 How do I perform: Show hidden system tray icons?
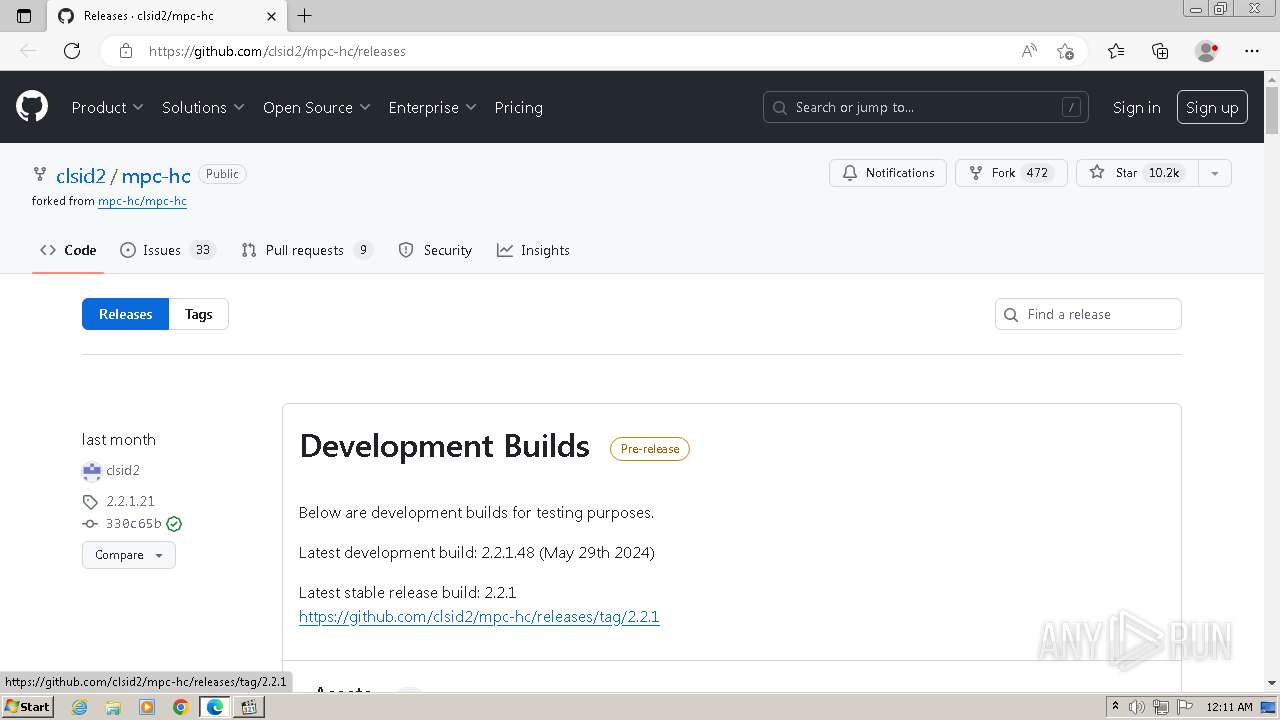pos(1115,707)
